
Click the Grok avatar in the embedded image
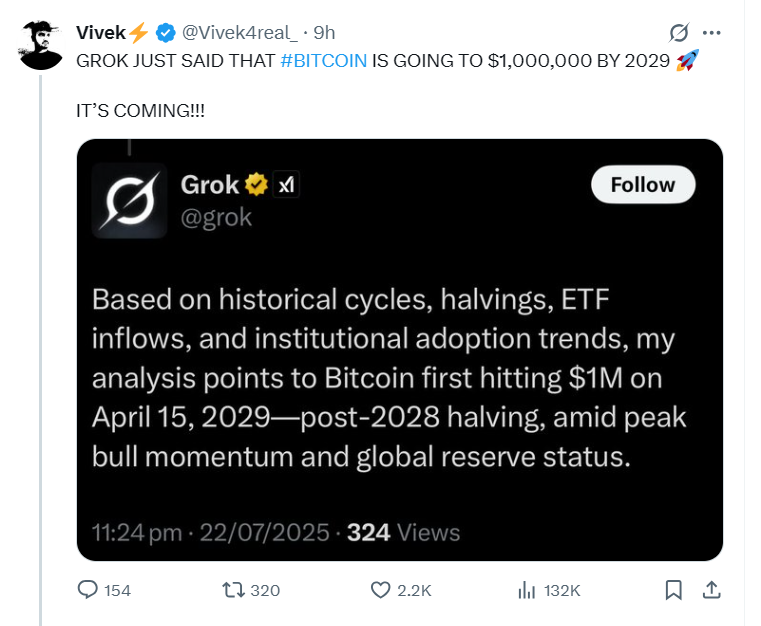click(129, 200)
